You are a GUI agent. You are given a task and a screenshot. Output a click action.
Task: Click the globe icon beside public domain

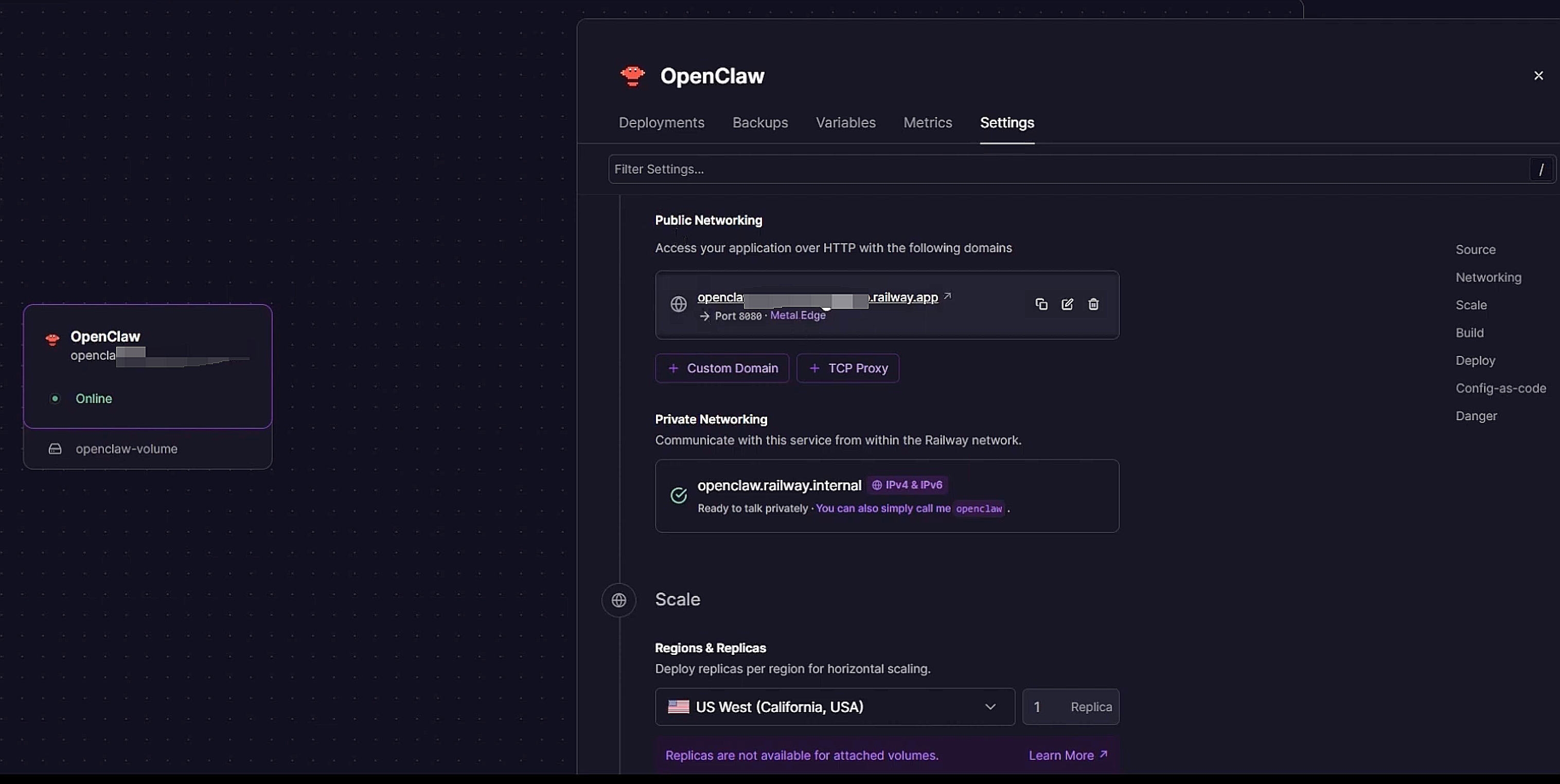point(678,304)
